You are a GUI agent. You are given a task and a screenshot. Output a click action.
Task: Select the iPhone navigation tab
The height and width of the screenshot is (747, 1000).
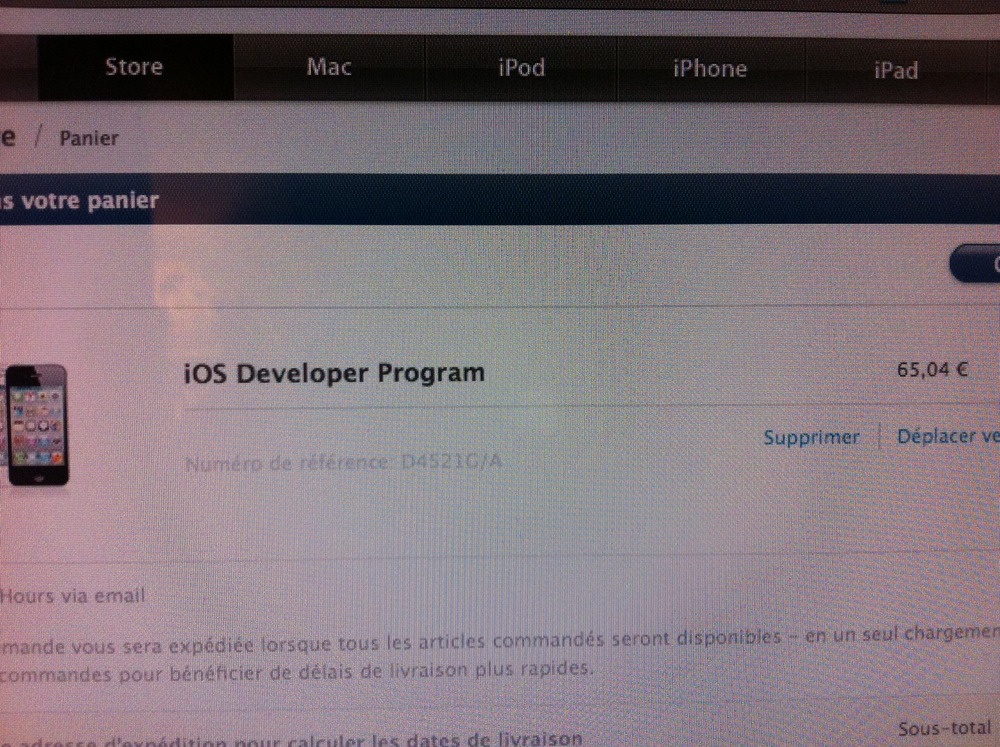coord(709,69)
